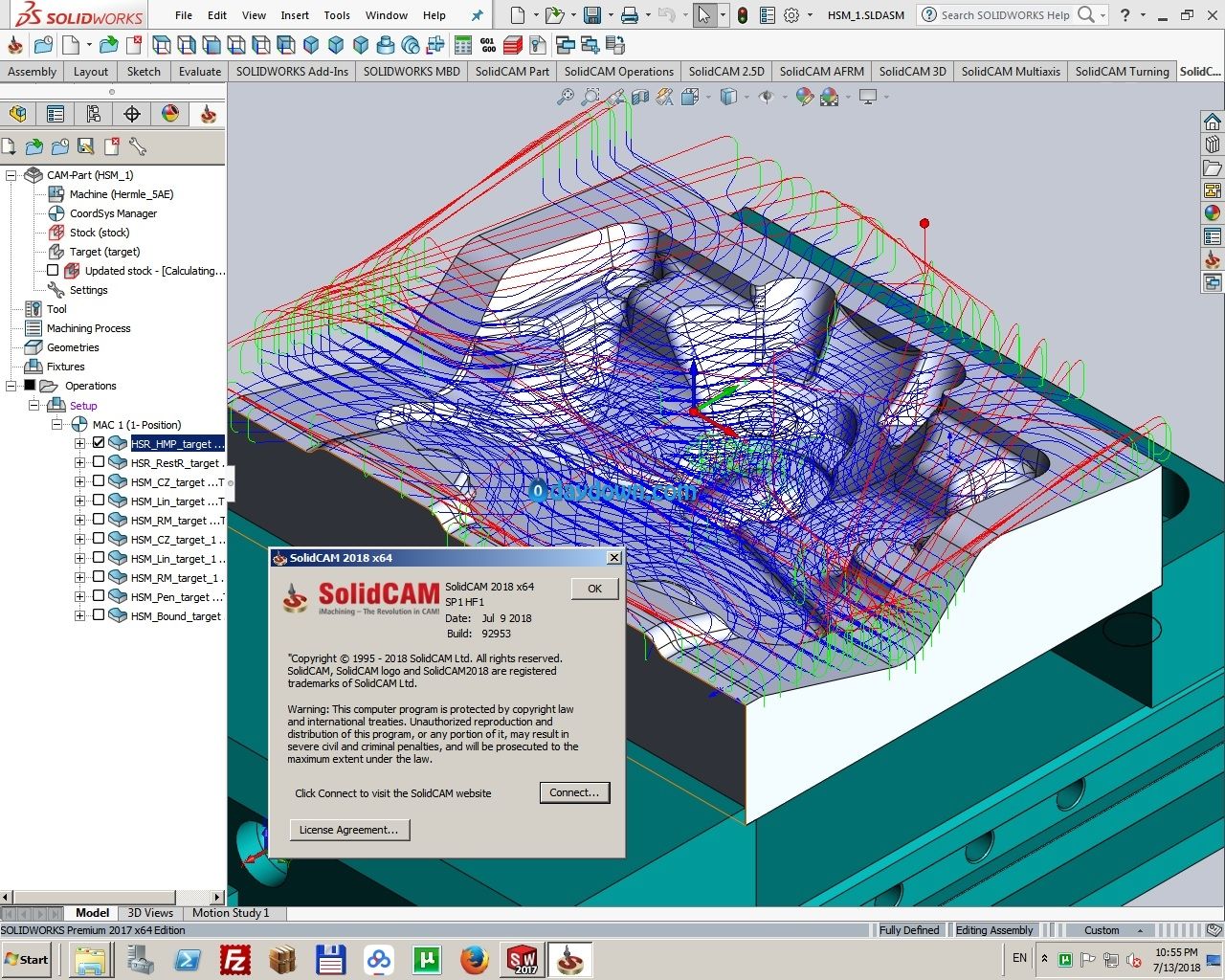
Task: Click the Machining Process icon
Action: pyautogui.click(x=33, y=328)
